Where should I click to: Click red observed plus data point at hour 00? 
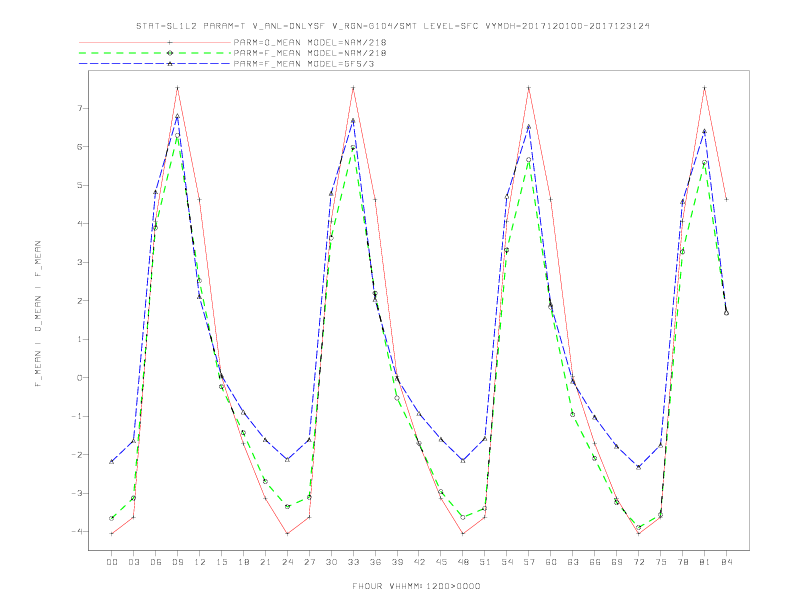(x=112, y=534)
